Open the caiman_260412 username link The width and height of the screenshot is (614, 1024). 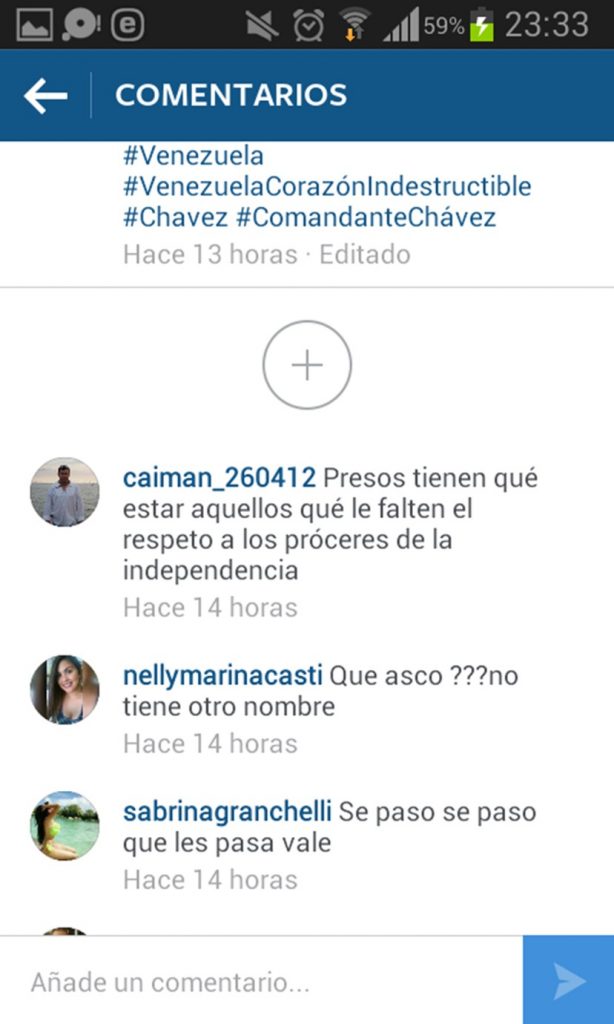pos(219,479)
